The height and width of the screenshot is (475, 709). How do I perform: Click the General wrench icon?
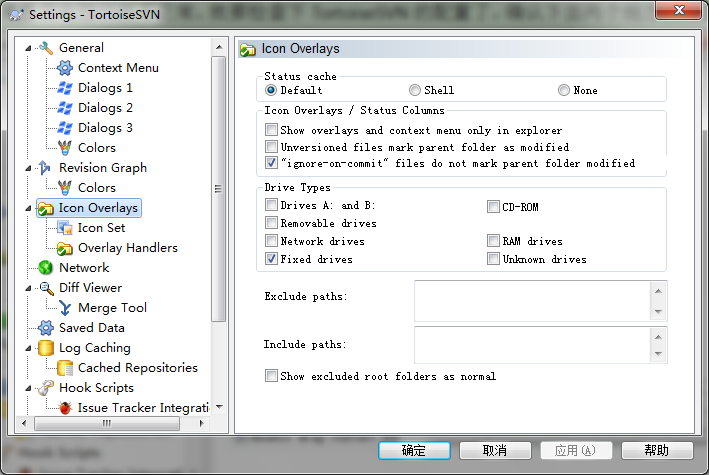coord(46,48)
